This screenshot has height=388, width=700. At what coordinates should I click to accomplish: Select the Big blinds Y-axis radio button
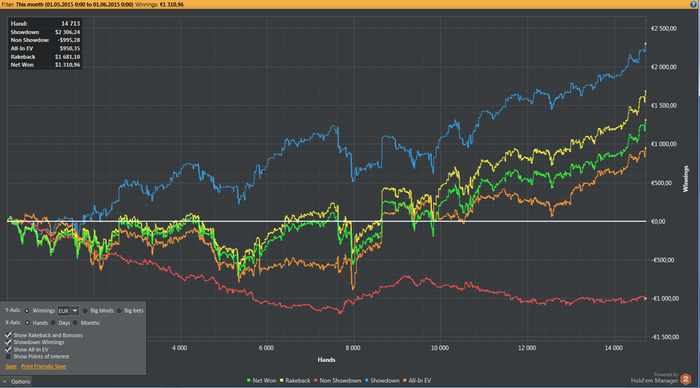tap(85, 311)
